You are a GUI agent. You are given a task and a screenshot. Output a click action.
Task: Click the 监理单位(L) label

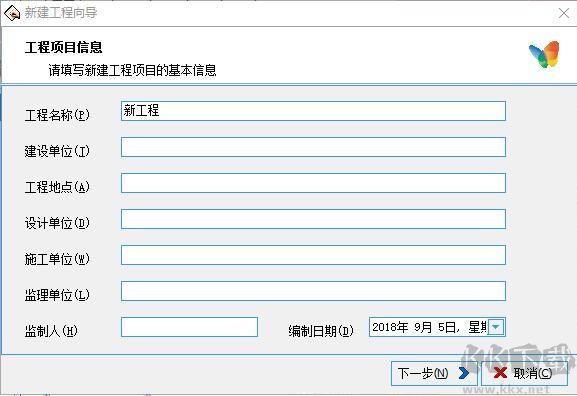(x=57, y=295)
